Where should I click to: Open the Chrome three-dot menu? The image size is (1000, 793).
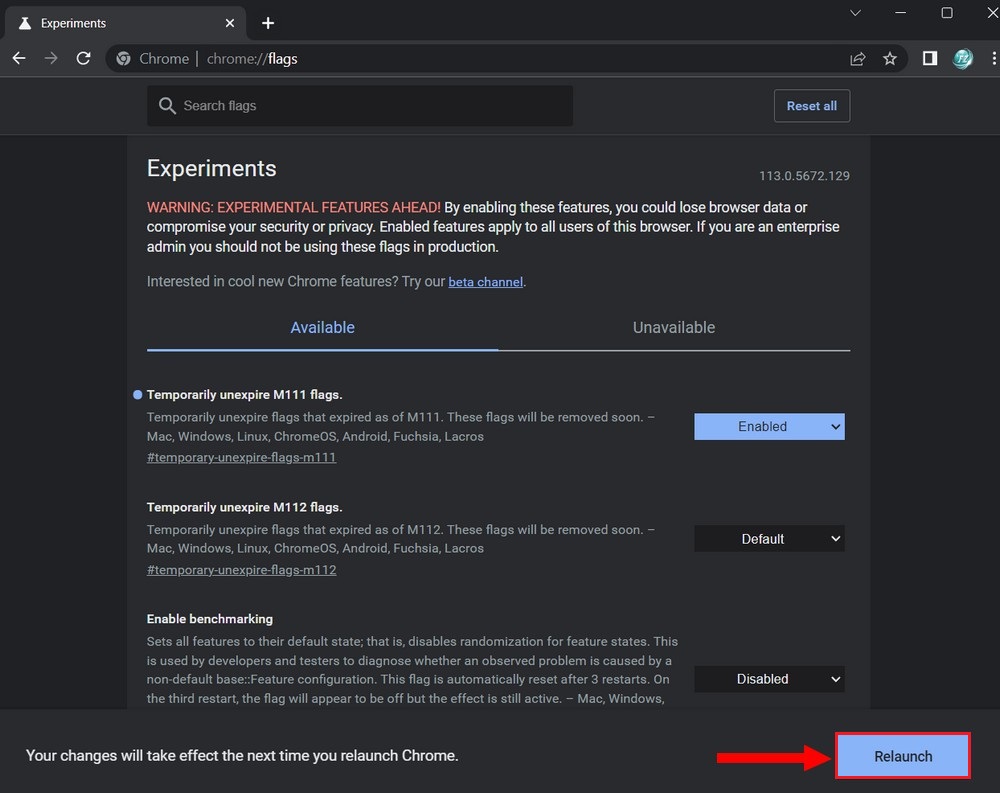pos(994,59)
